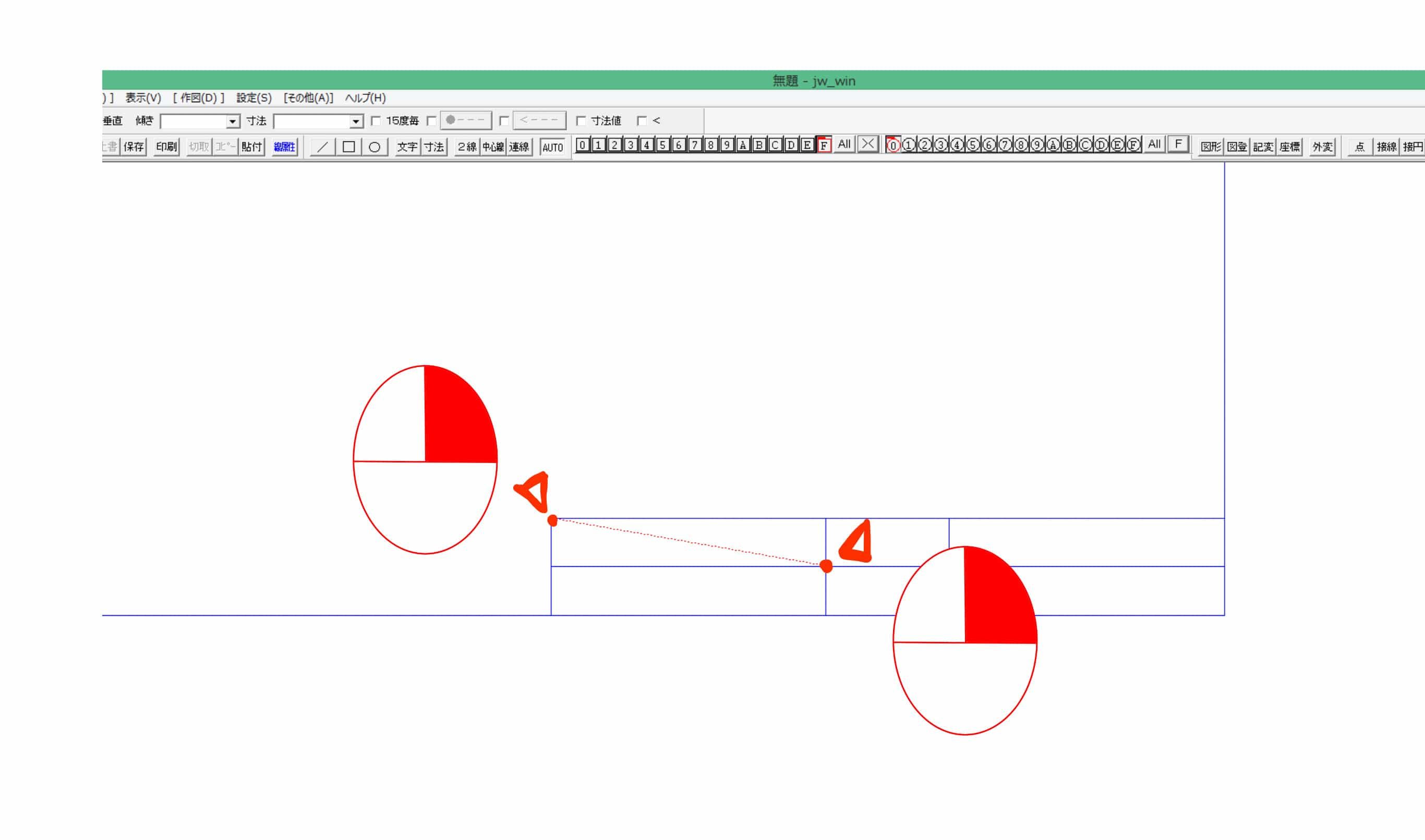Click the AUTO mode button
1425x840 pixels.
click(x=552, y=148)
